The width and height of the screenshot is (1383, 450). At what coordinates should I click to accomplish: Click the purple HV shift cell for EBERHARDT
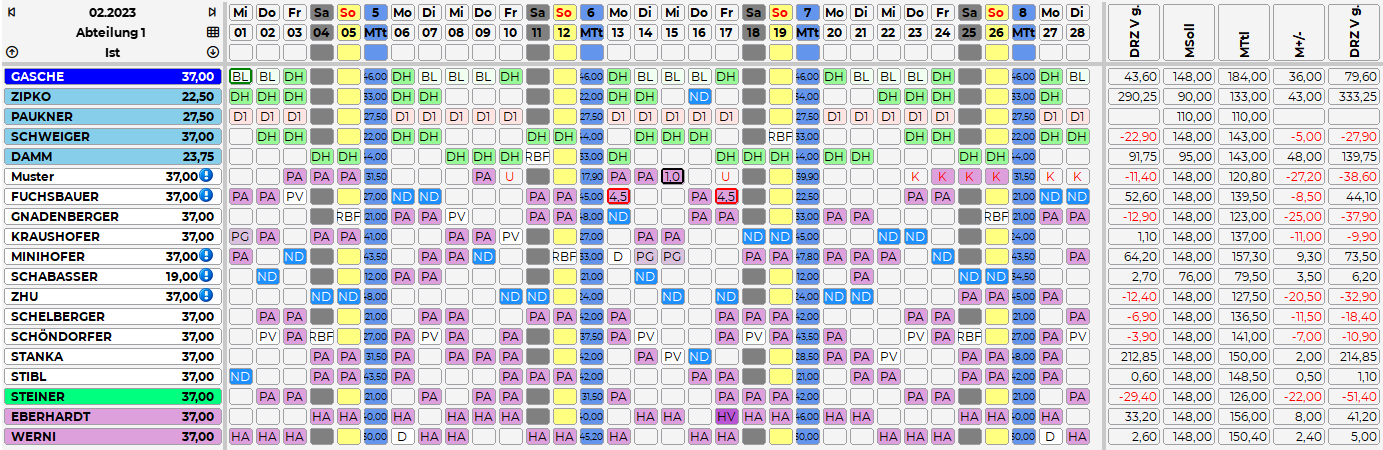pos(726,416)
